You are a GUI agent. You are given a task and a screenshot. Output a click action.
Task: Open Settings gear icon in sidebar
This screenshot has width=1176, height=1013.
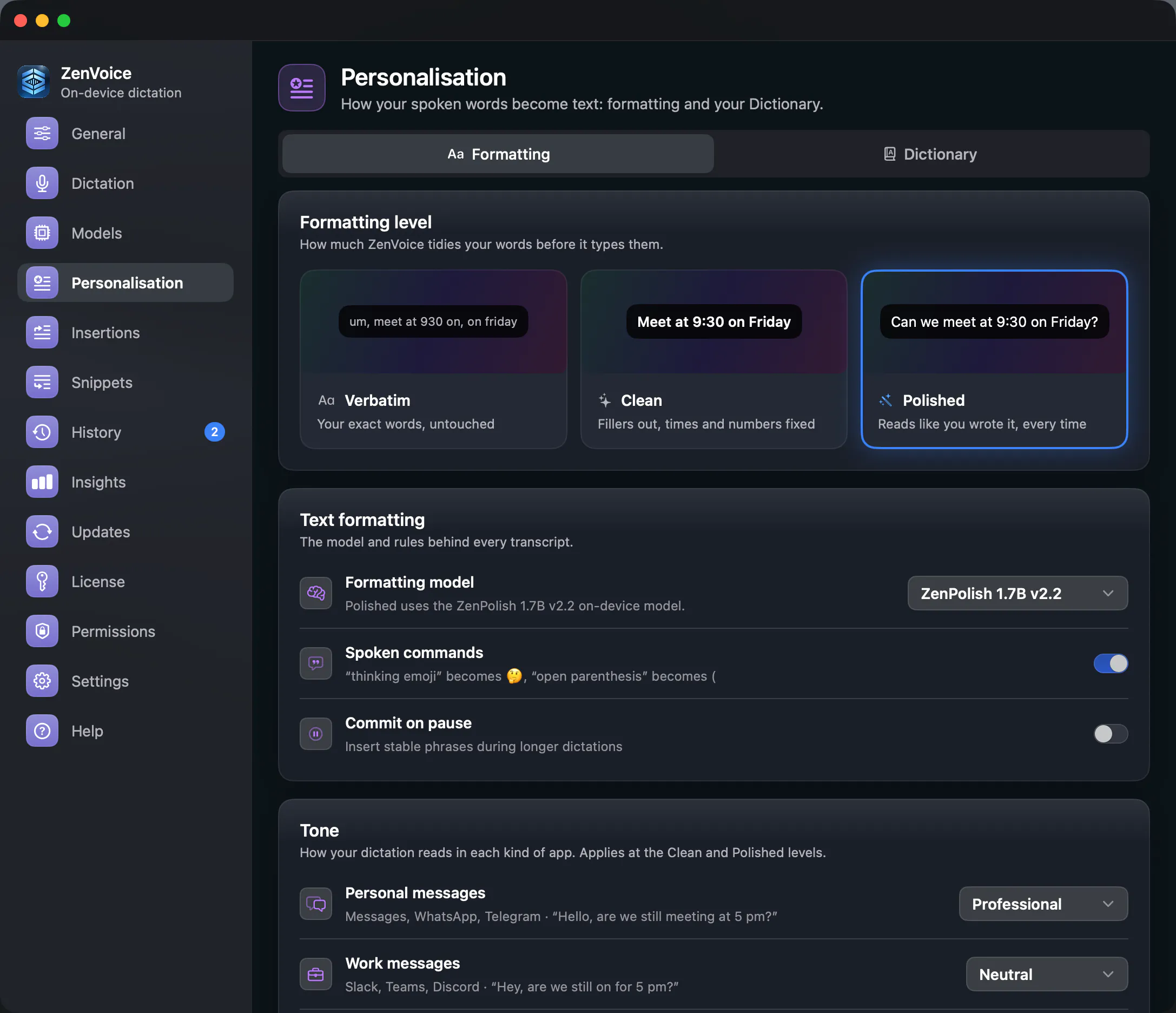pos(42,681)
